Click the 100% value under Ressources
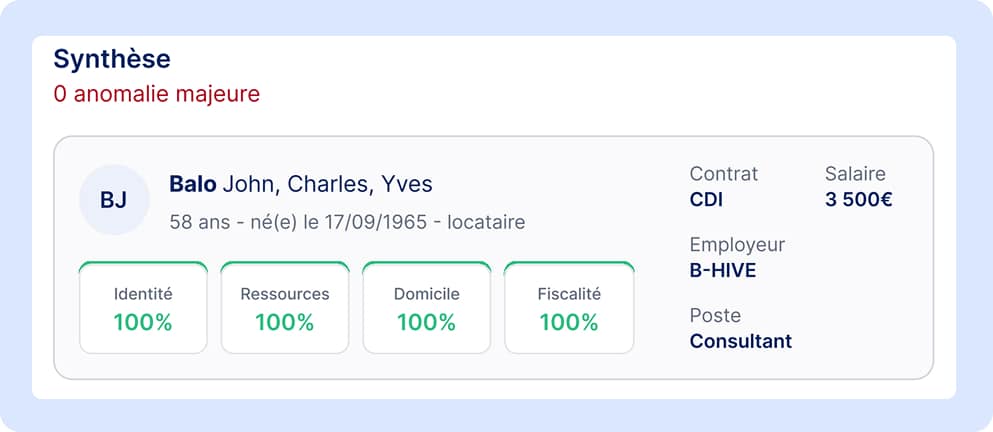Viewport: 993px width, 432px height. (285, 323)
